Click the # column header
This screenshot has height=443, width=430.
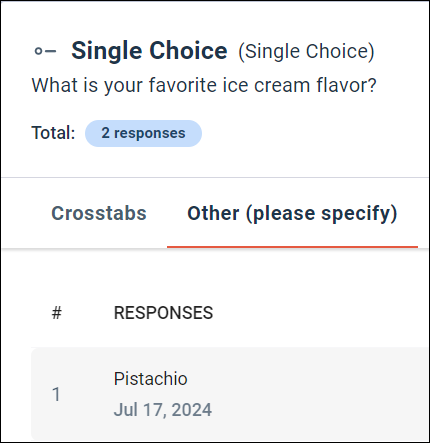click(57, 313)
